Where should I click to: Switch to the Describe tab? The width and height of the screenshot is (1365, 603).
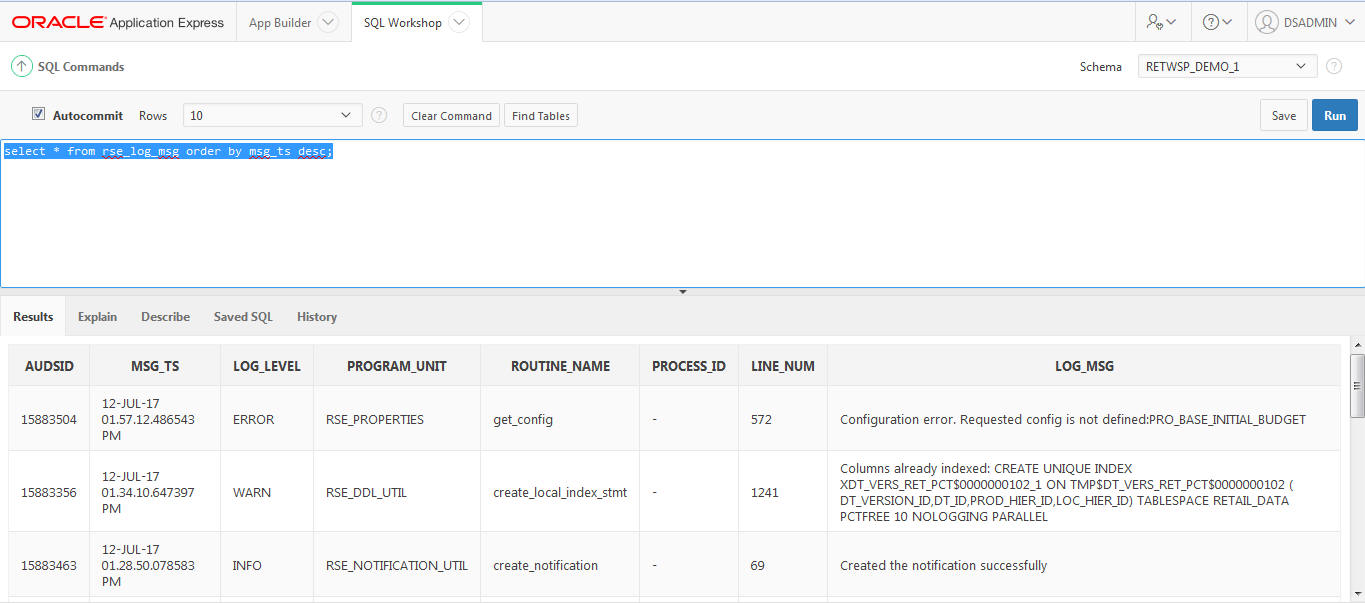pos(165,316)
